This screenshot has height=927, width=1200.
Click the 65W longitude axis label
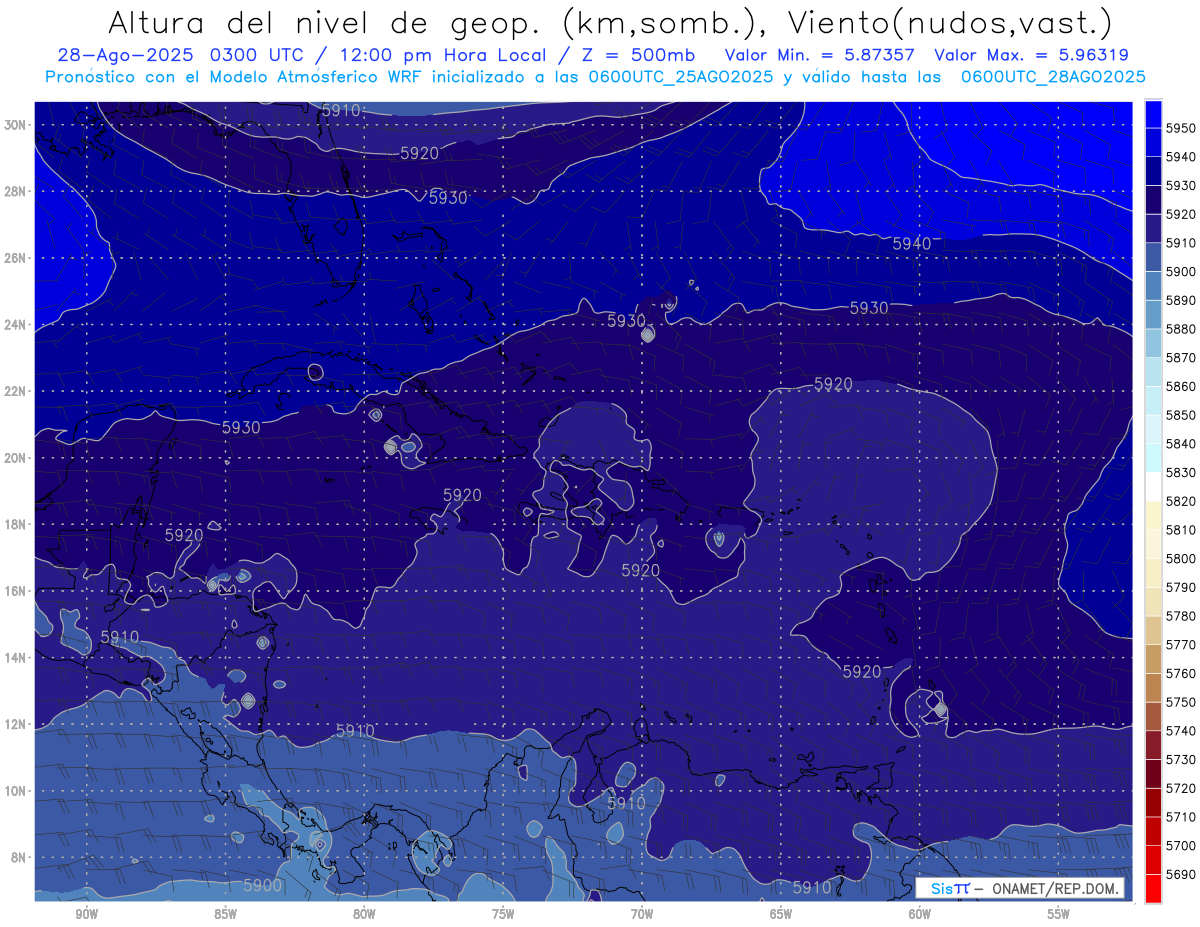pos(781,914)
